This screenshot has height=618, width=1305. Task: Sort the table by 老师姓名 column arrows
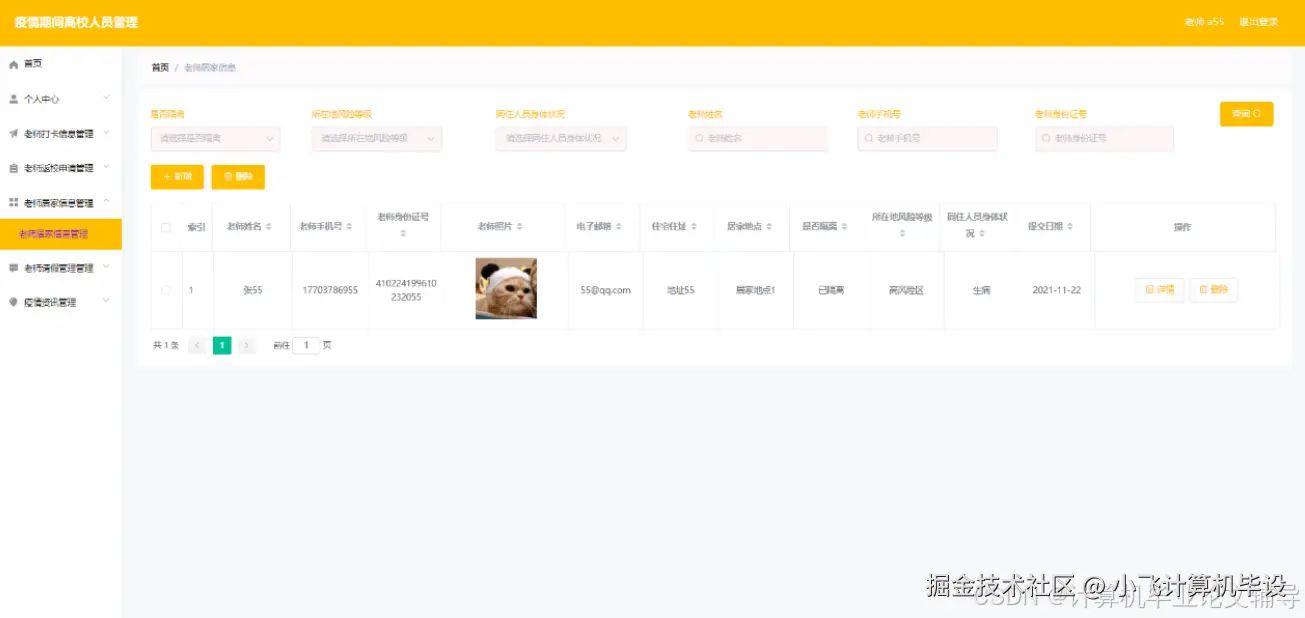268,227
